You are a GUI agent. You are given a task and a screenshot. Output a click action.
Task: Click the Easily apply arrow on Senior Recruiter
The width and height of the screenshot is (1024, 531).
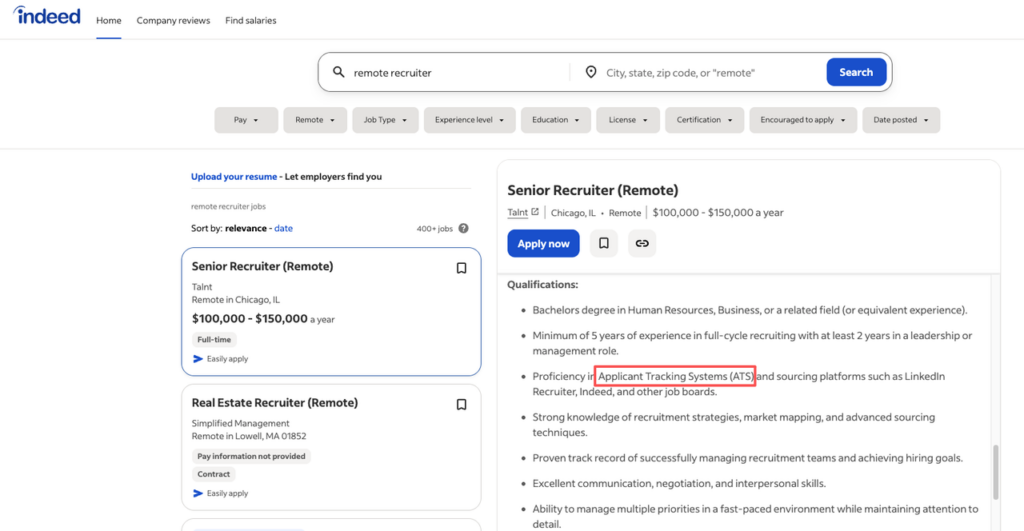(x=198, y=359)
